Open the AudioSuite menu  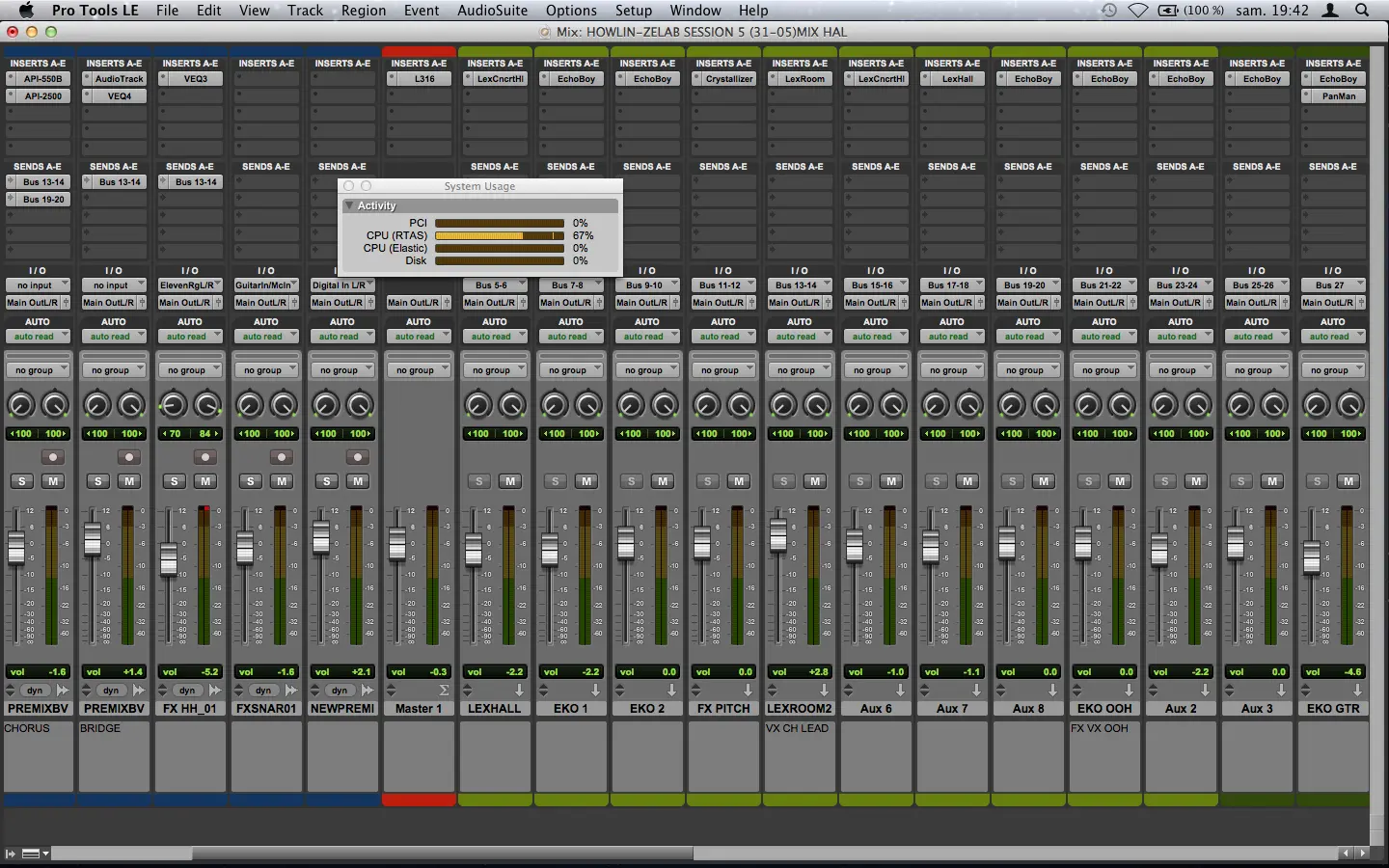click(492, 11)
